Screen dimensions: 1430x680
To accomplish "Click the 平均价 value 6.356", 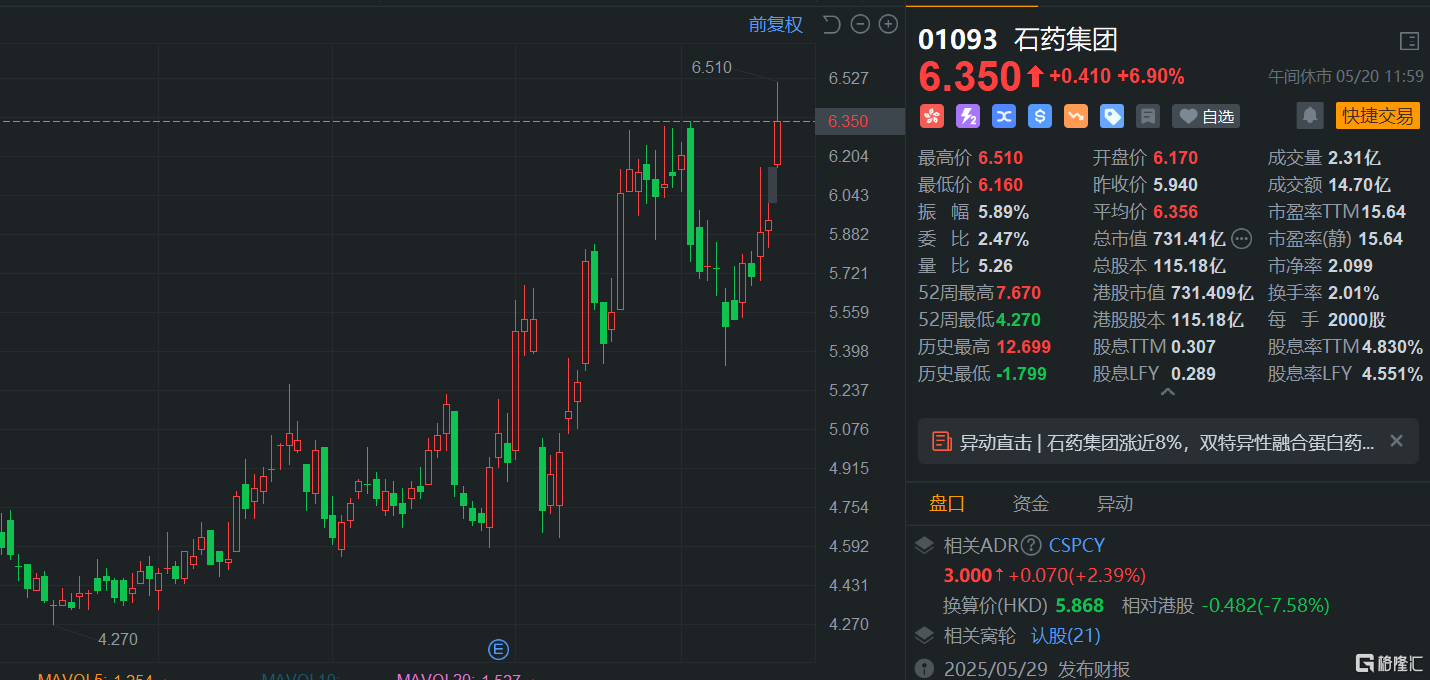I will pos(1175,211).
